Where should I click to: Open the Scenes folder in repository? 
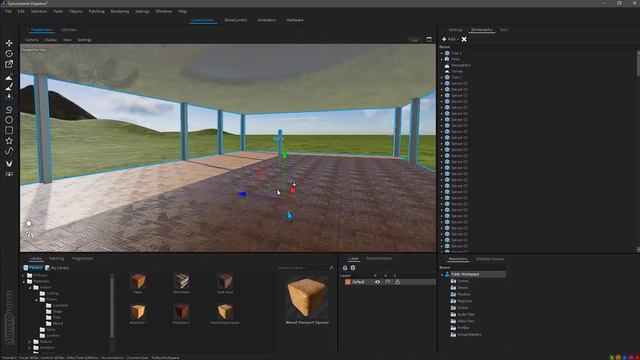pyautogui.click(x=463, y=281)
